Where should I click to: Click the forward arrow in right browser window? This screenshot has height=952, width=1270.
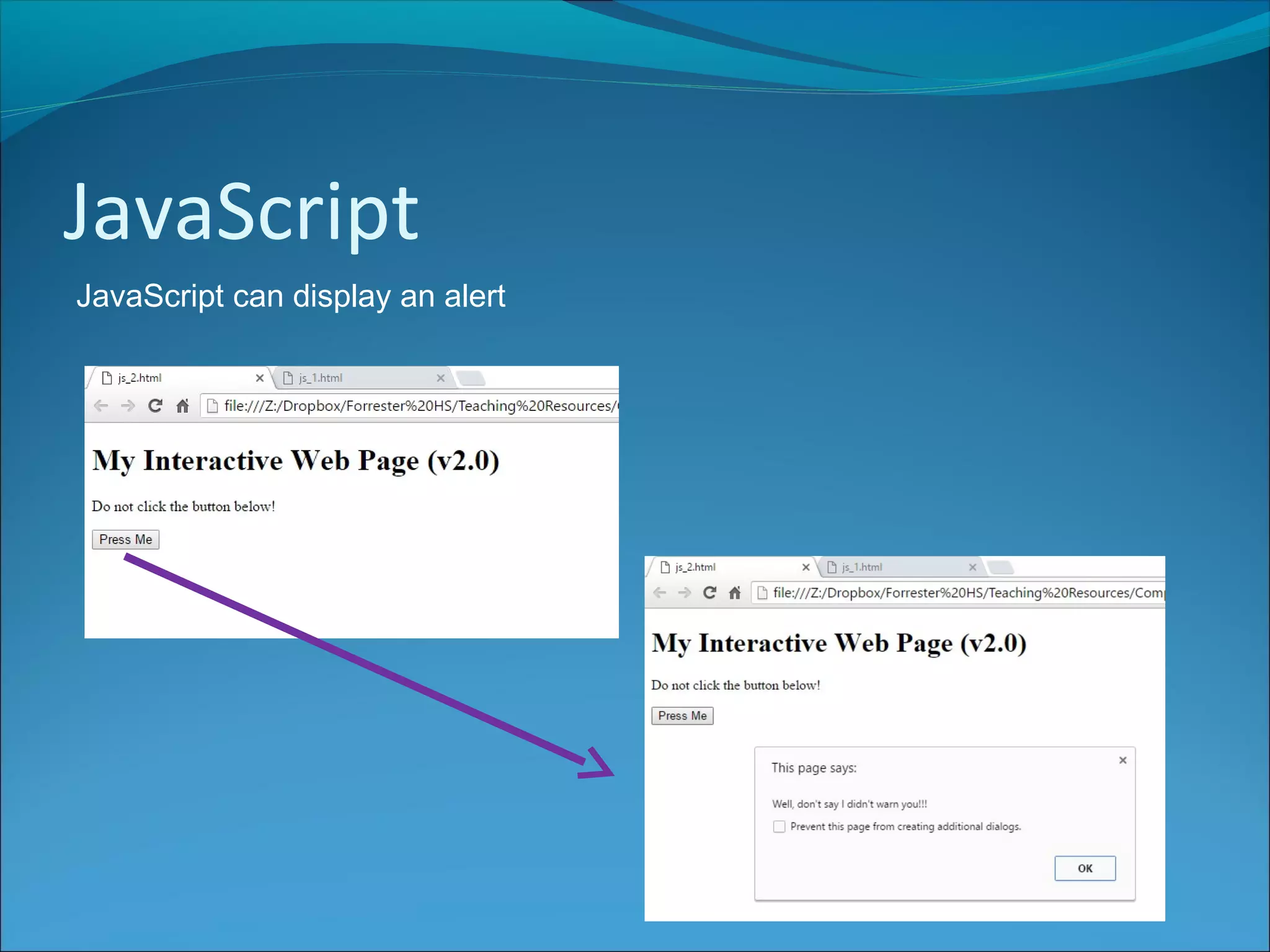tap(685, 593)
